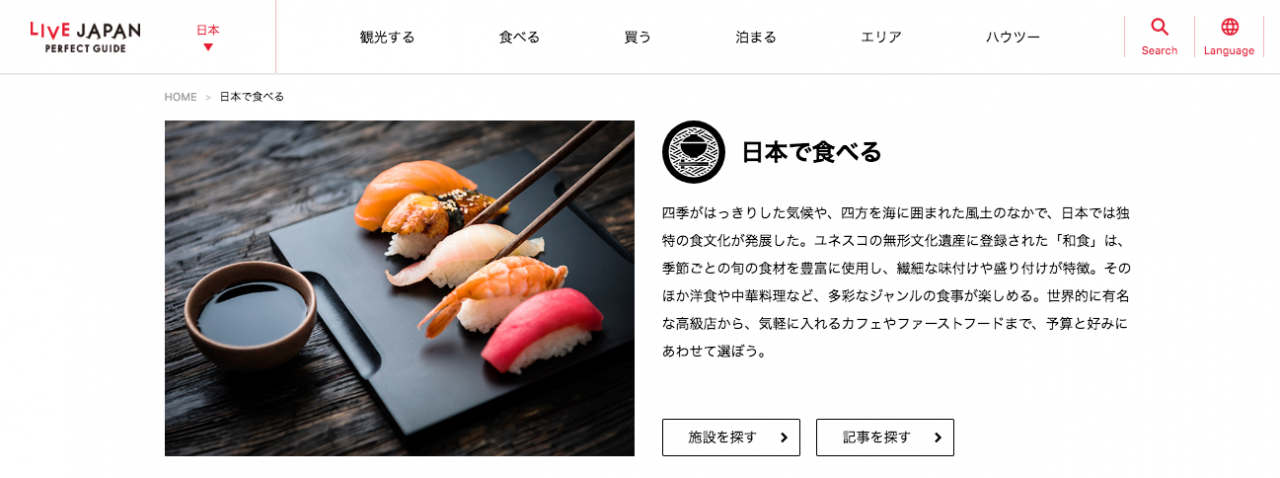Image resolution: width=1280 pixels, height=478 pixels.
Task: Select the ハウツー menu item
Action: click(x=1013, y=37)
